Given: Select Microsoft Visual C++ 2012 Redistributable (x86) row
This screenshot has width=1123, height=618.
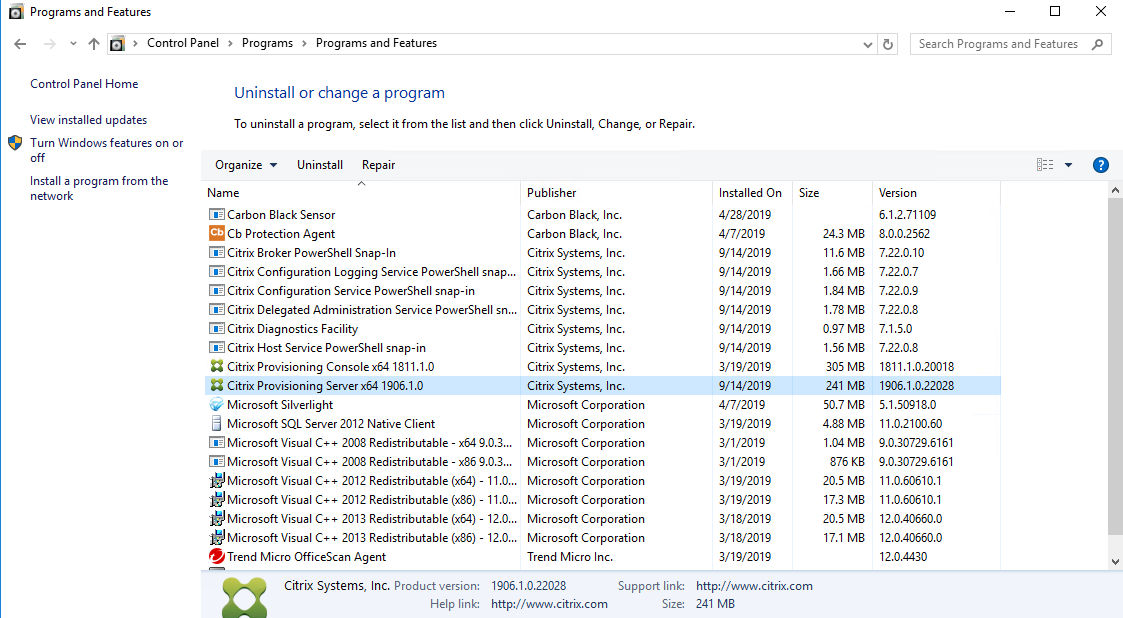Looking at the screenshot, I should tap(602, 499).
